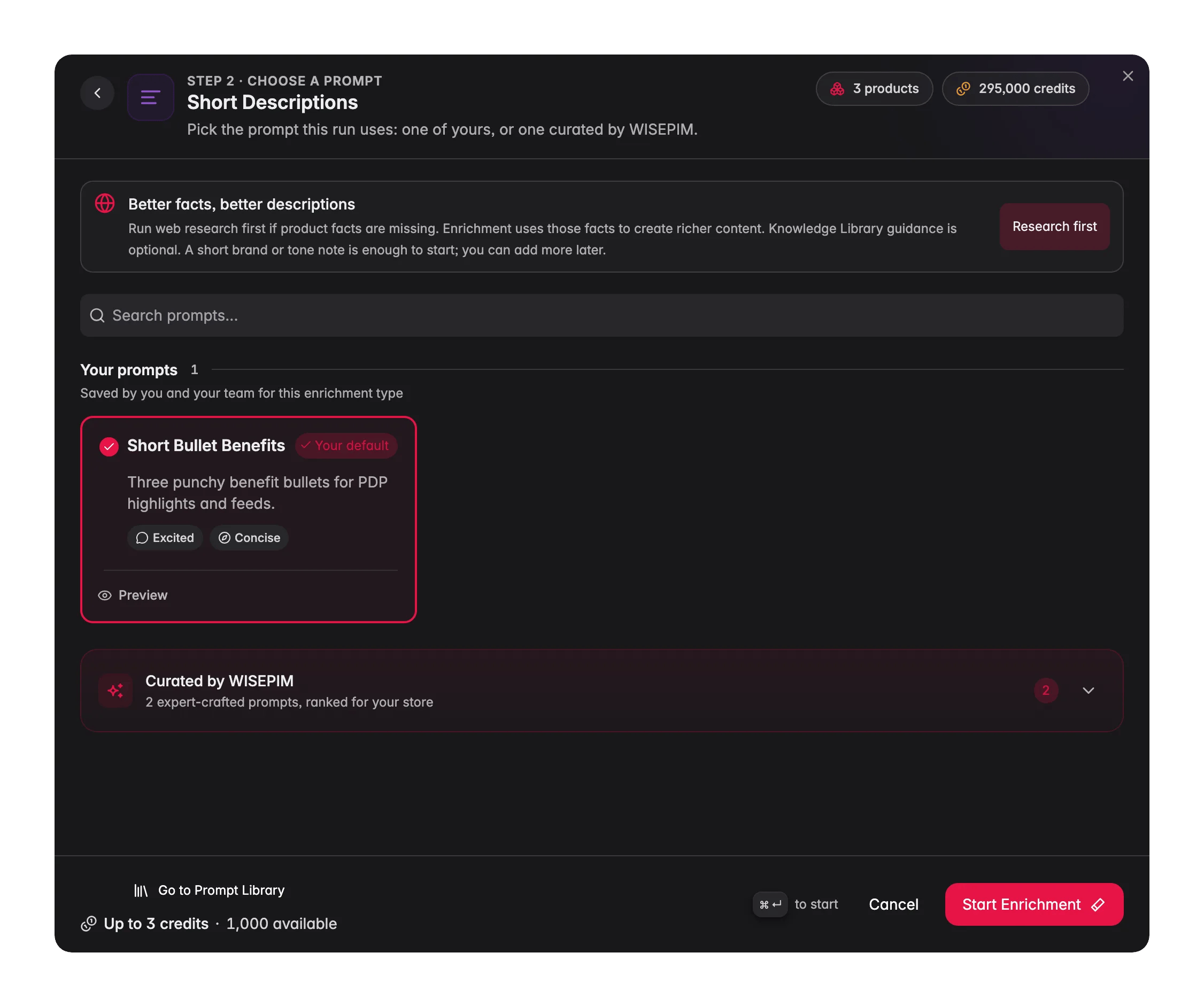This screenshot has height=1007, width=1204.
Task: Click the Your default badge
Action: point(346,445)
